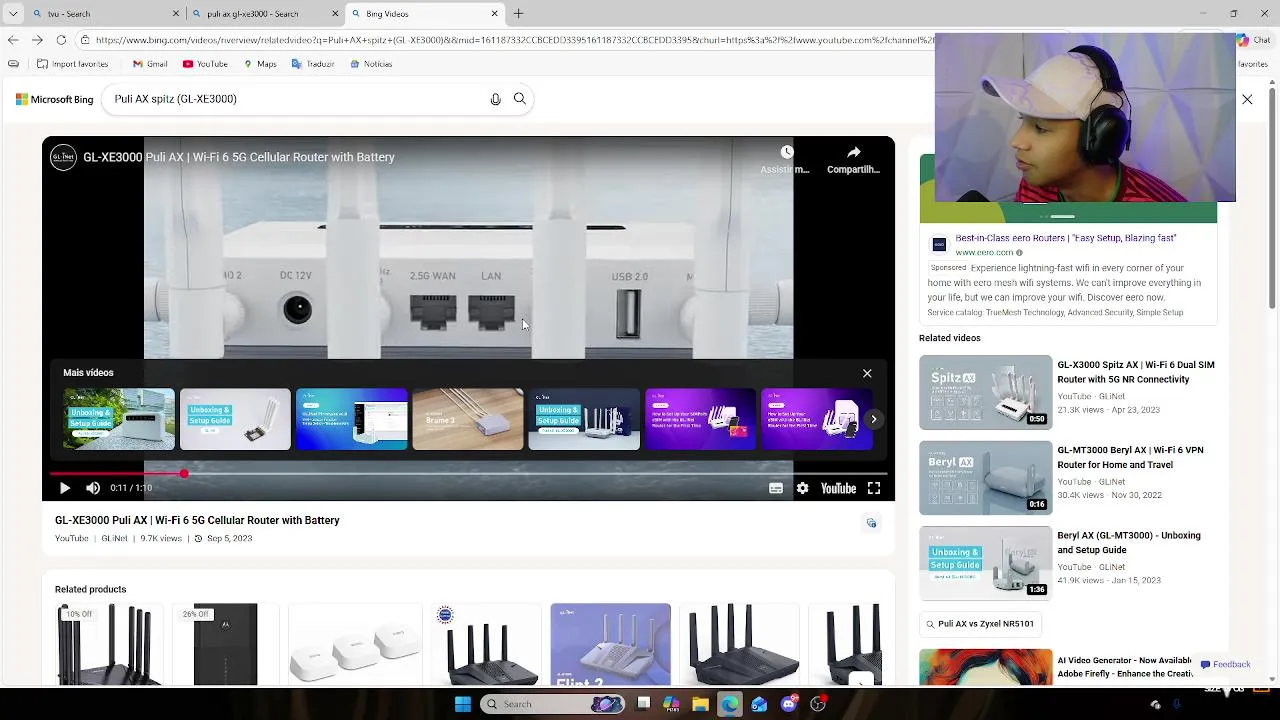Select the Bing Videos tab
Viewport: 1280px width, 720px height.
pos(423,14)
